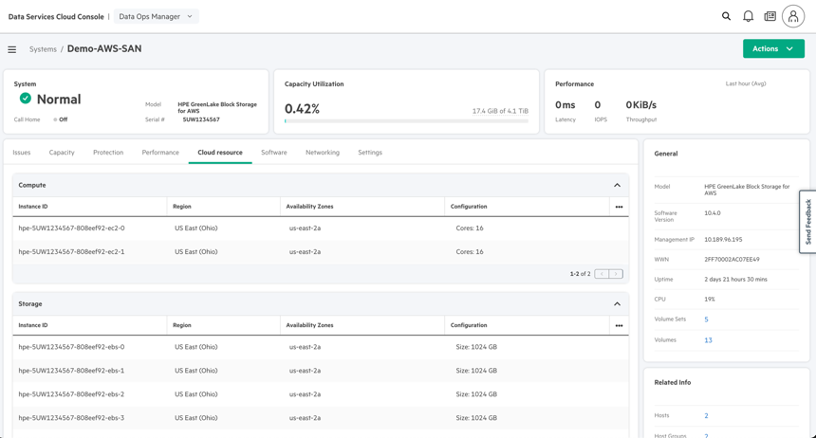Open the Actions dropdown button
This screenshot has width=816, height=438.
tap(773, 48)
